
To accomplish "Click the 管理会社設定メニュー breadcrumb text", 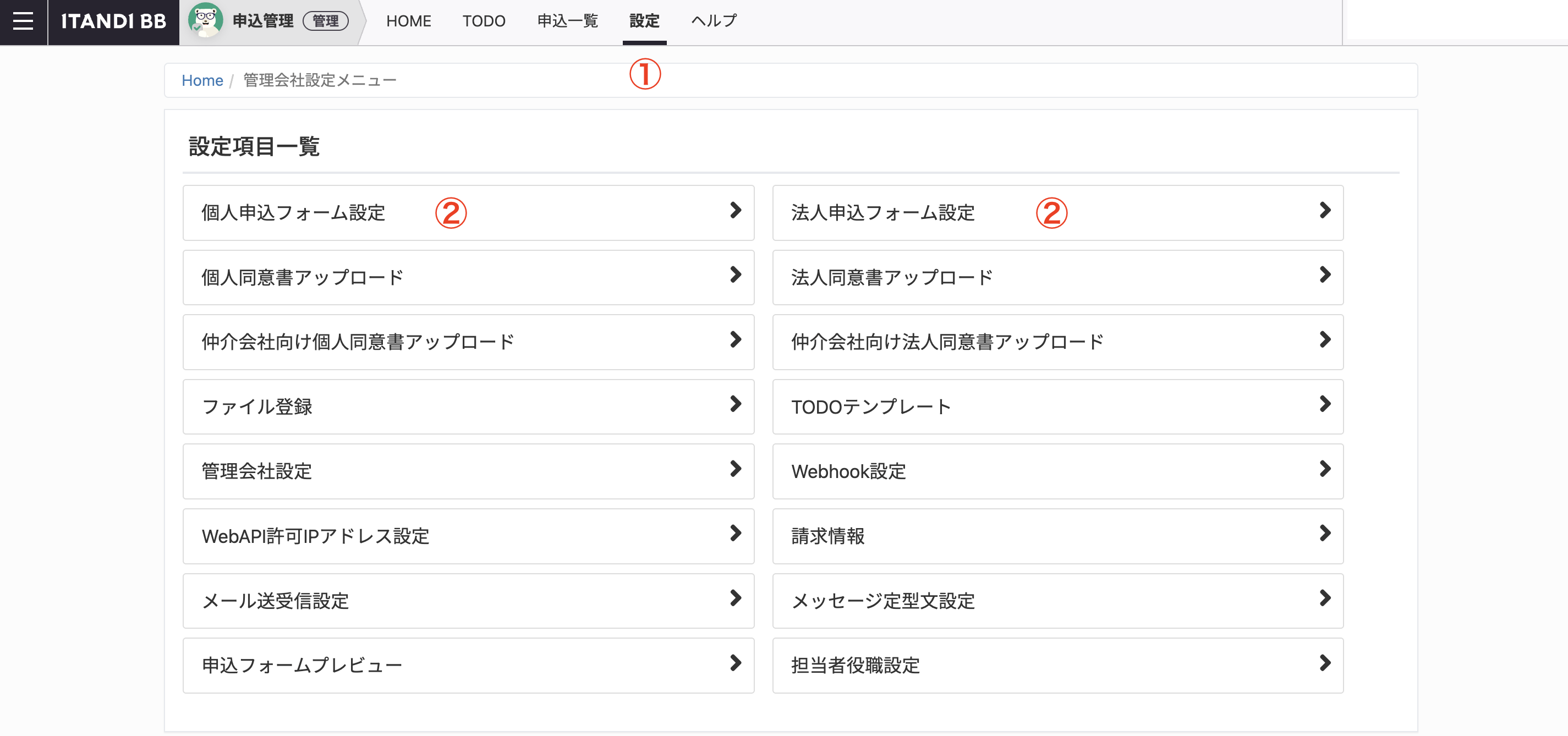I will 320,80.
